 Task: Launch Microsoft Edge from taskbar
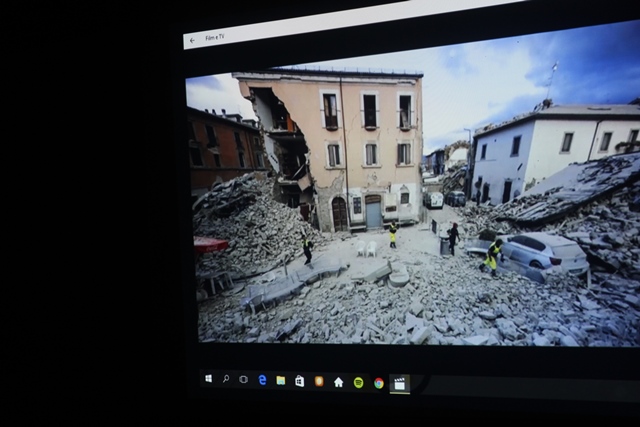[x=262, y=380]
